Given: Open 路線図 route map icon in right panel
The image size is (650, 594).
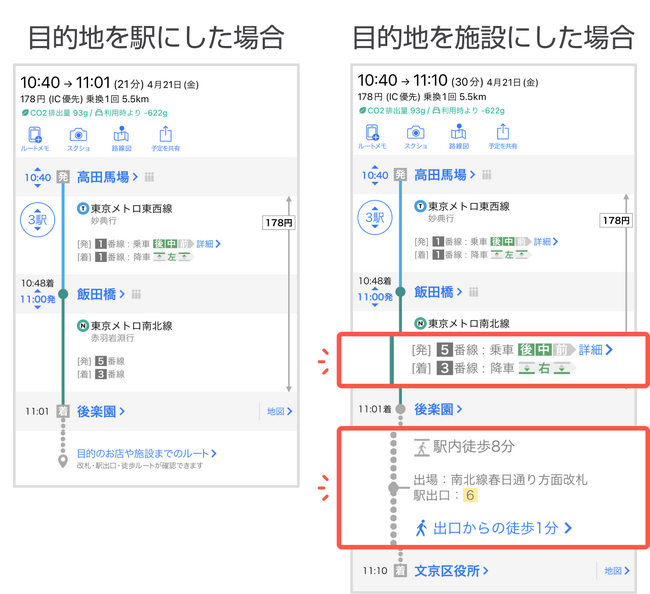Looking at the screenshot, I should 458,136.
